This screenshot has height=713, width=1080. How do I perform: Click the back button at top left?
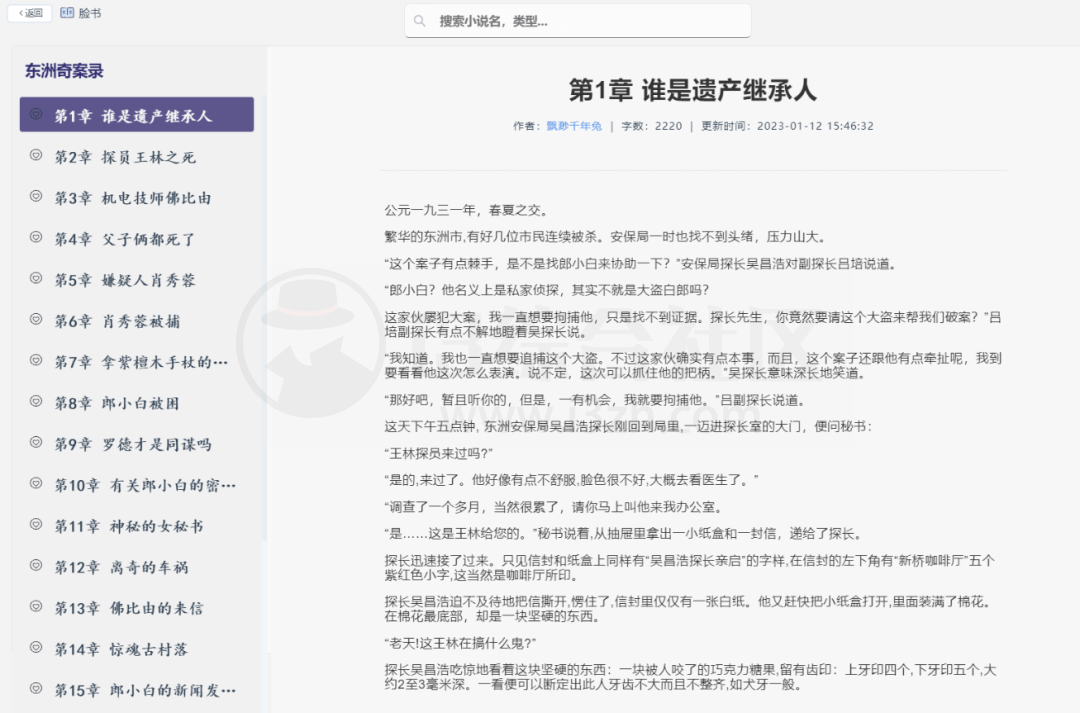[x=30, y=13]
